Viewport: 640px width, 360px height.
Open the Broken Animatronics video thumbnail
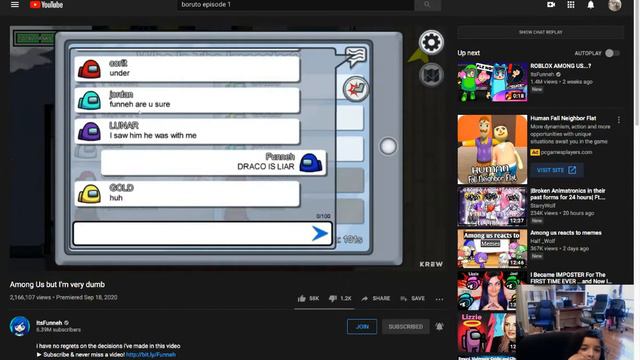tap(492, 207)
